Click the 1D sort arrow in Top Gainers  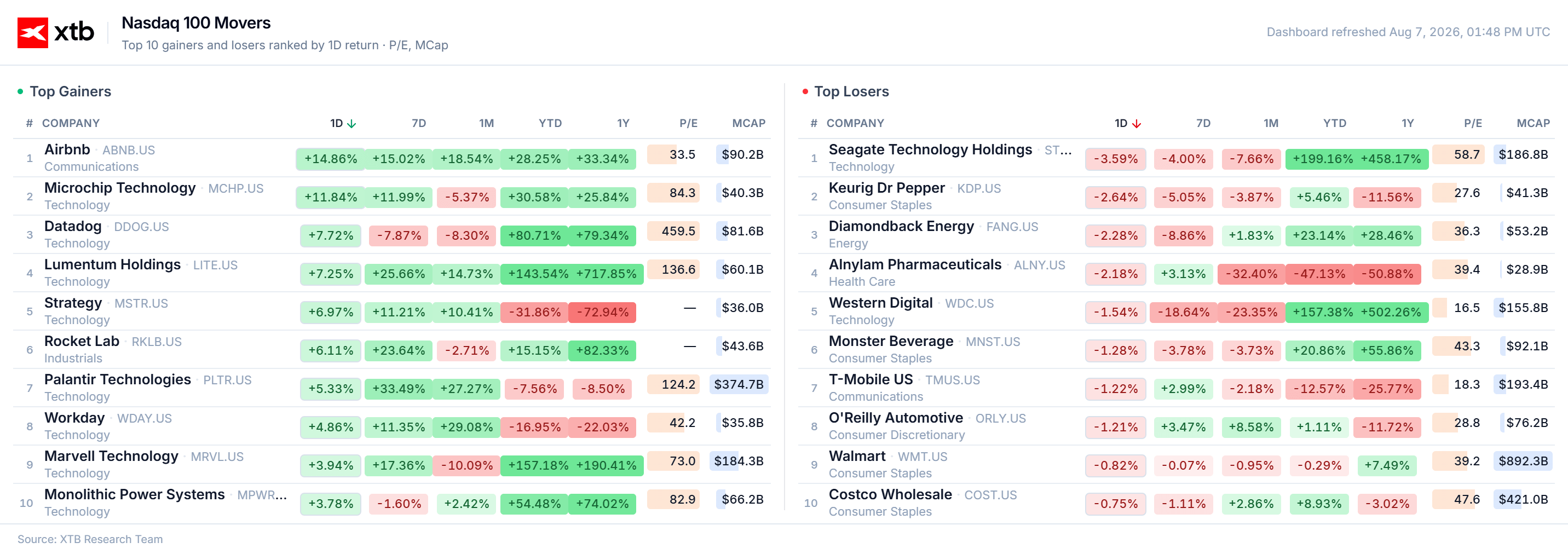[x=351, y=124]
